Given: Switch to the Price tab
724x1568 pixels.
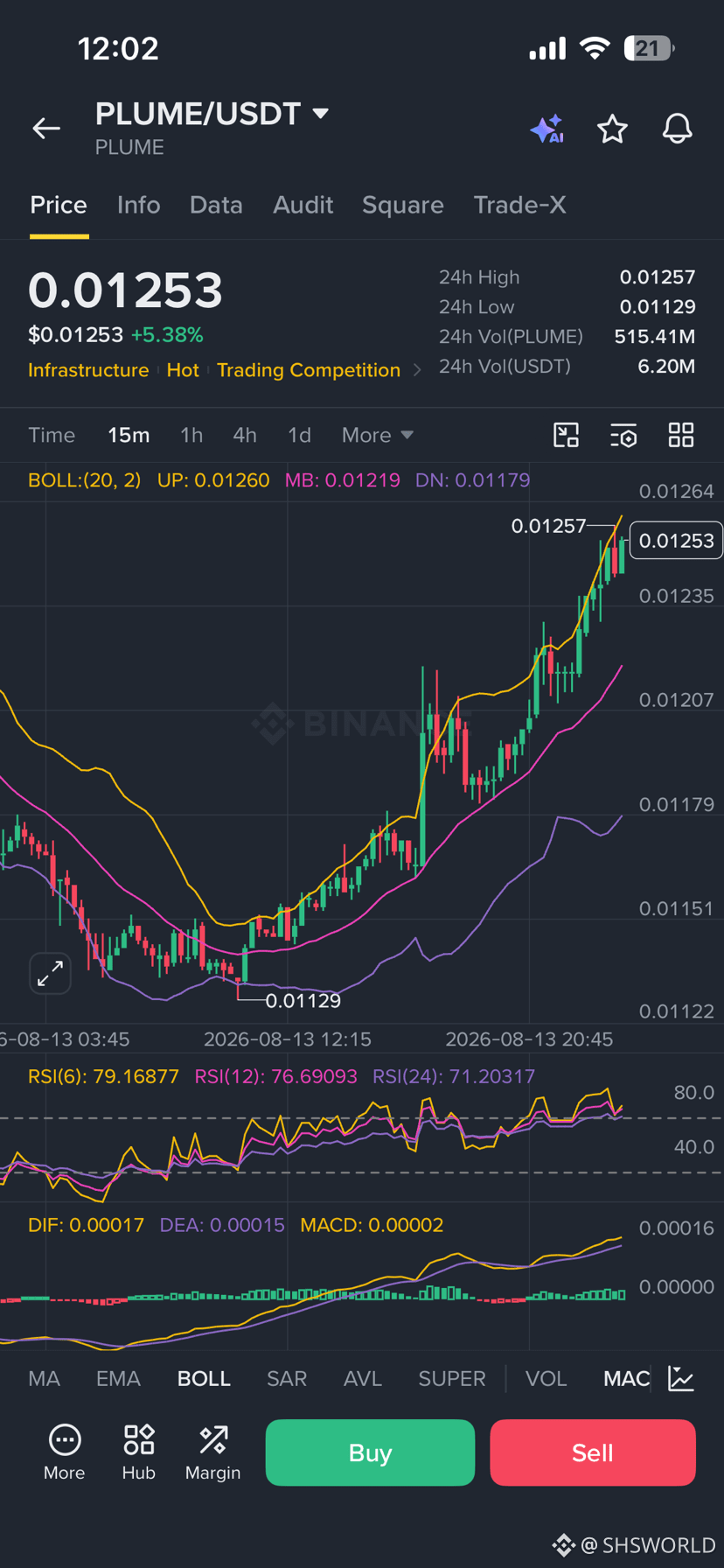Looking at the screenshot, I should point(59,205).
